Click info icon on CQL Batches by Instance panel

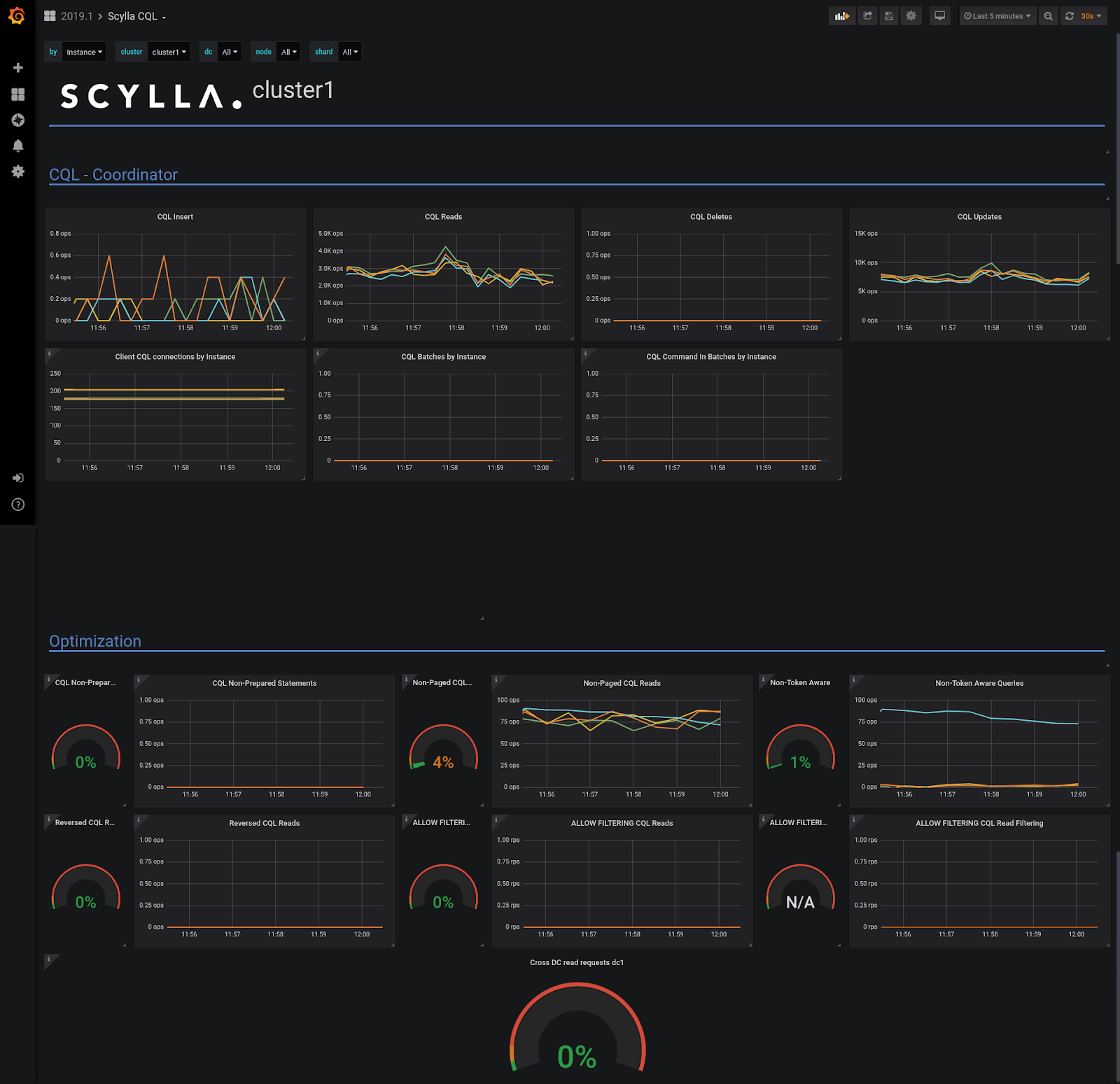click(317, 353)
